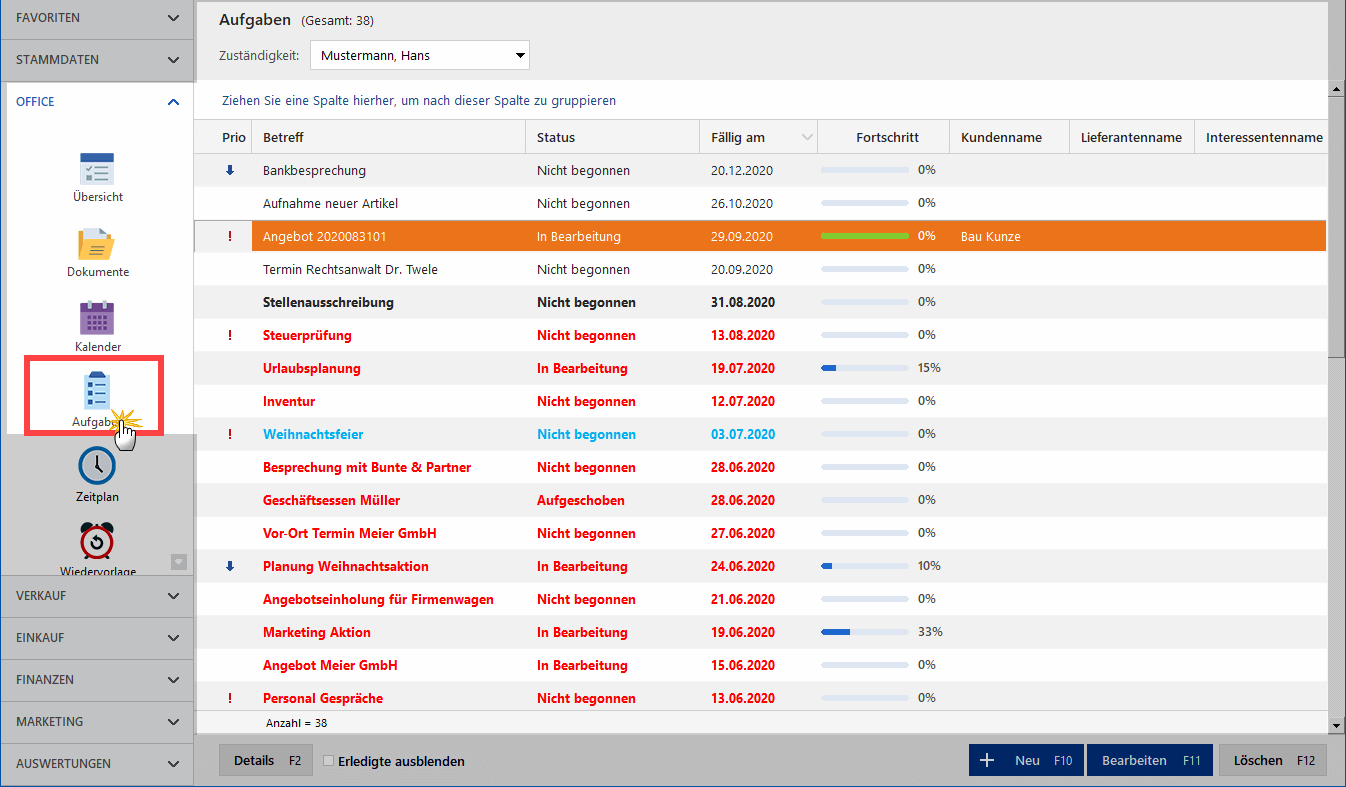
Task: Select the Aufgaben clipboard icon
Action: pyautogui.click(x=97, y=393)
